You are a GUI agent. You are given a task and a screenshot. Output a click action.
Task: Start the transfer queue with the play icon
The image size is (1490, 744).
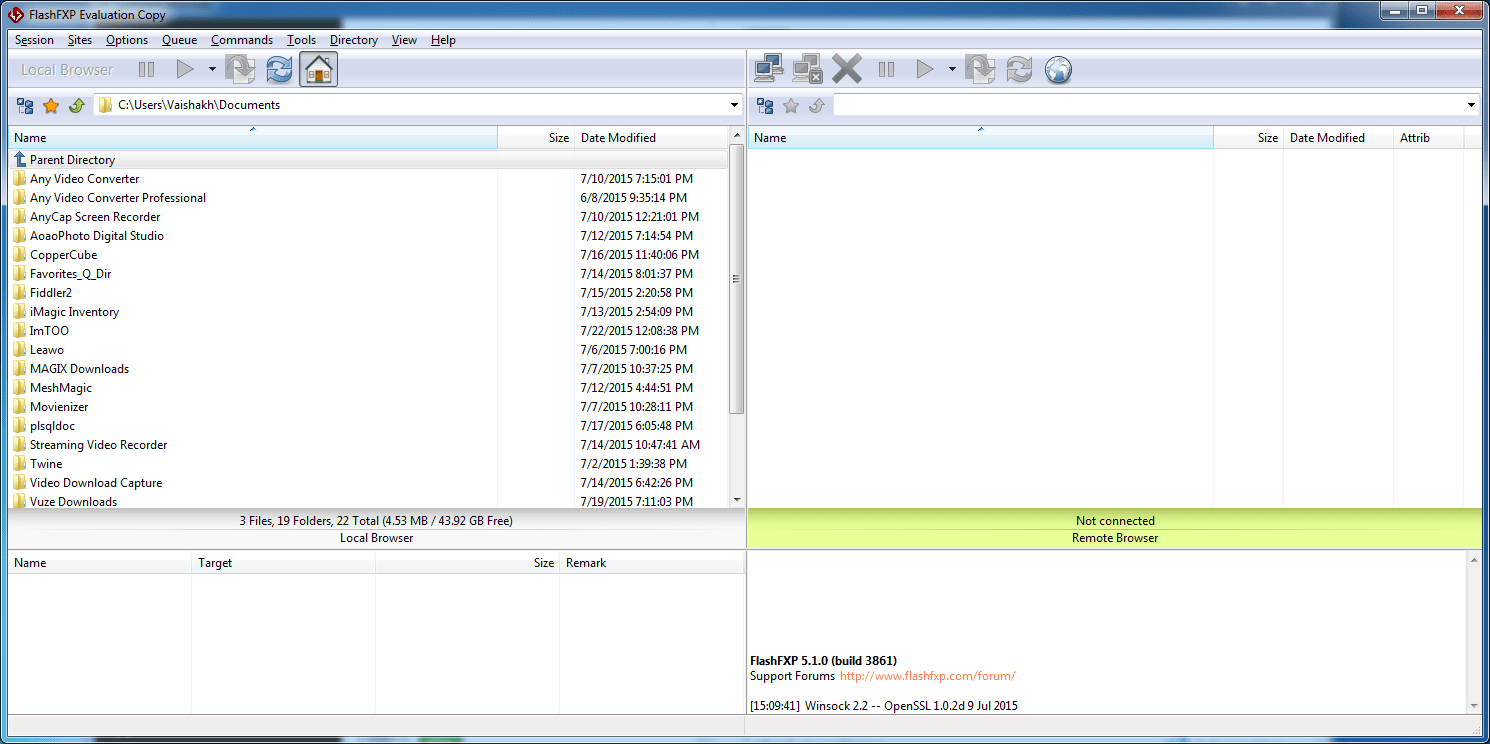click(x=924, y=68)
